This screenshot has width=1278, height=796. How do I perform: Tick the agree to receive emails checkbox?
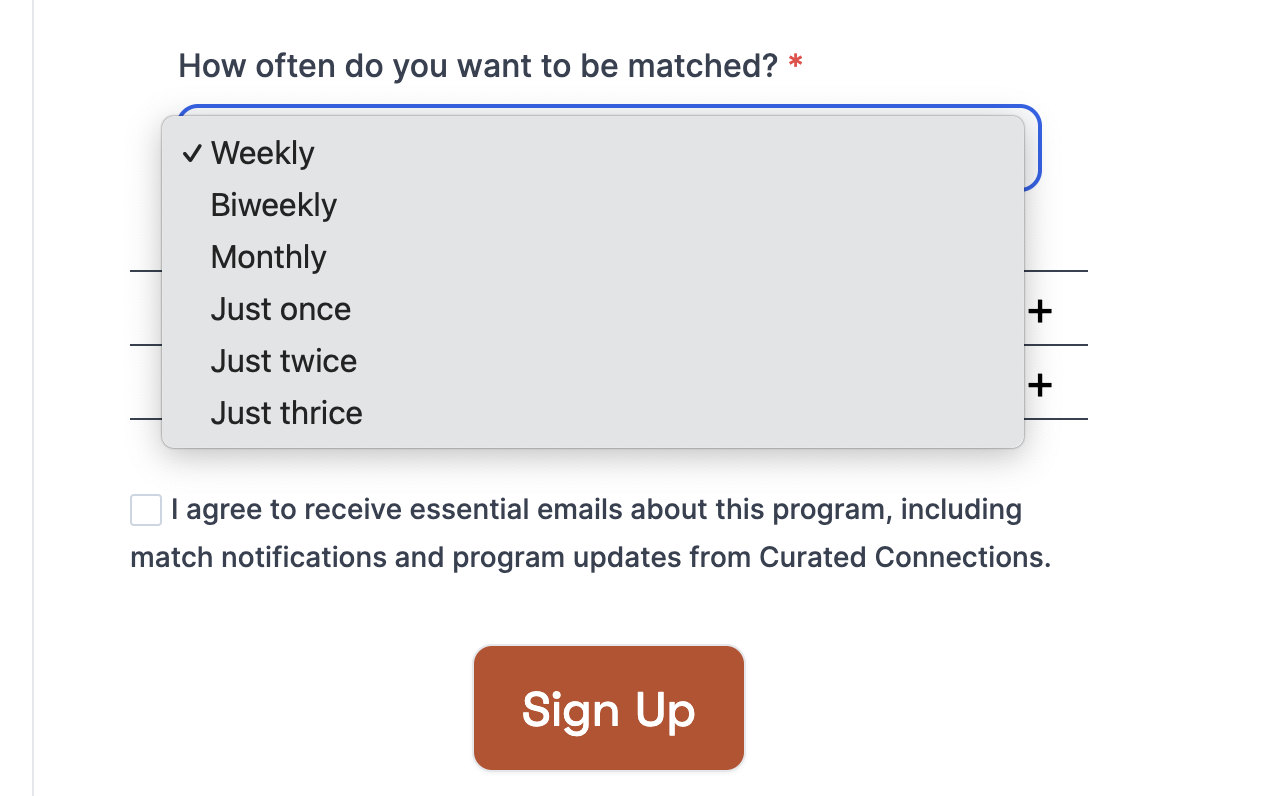(x=146, y=509)
